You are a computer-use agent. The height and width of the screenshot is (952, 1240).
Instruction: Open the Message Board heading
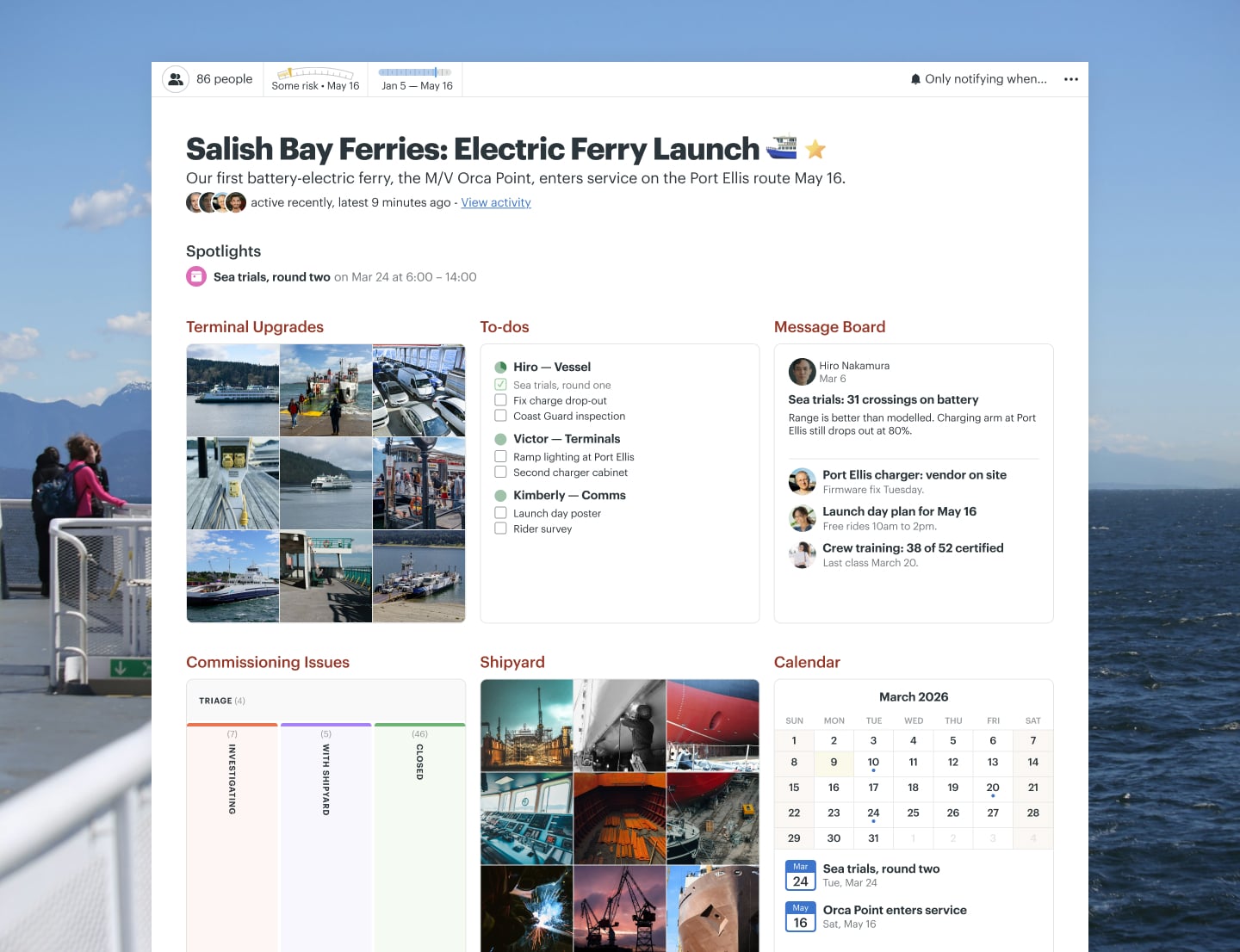(x=829, y=327)
